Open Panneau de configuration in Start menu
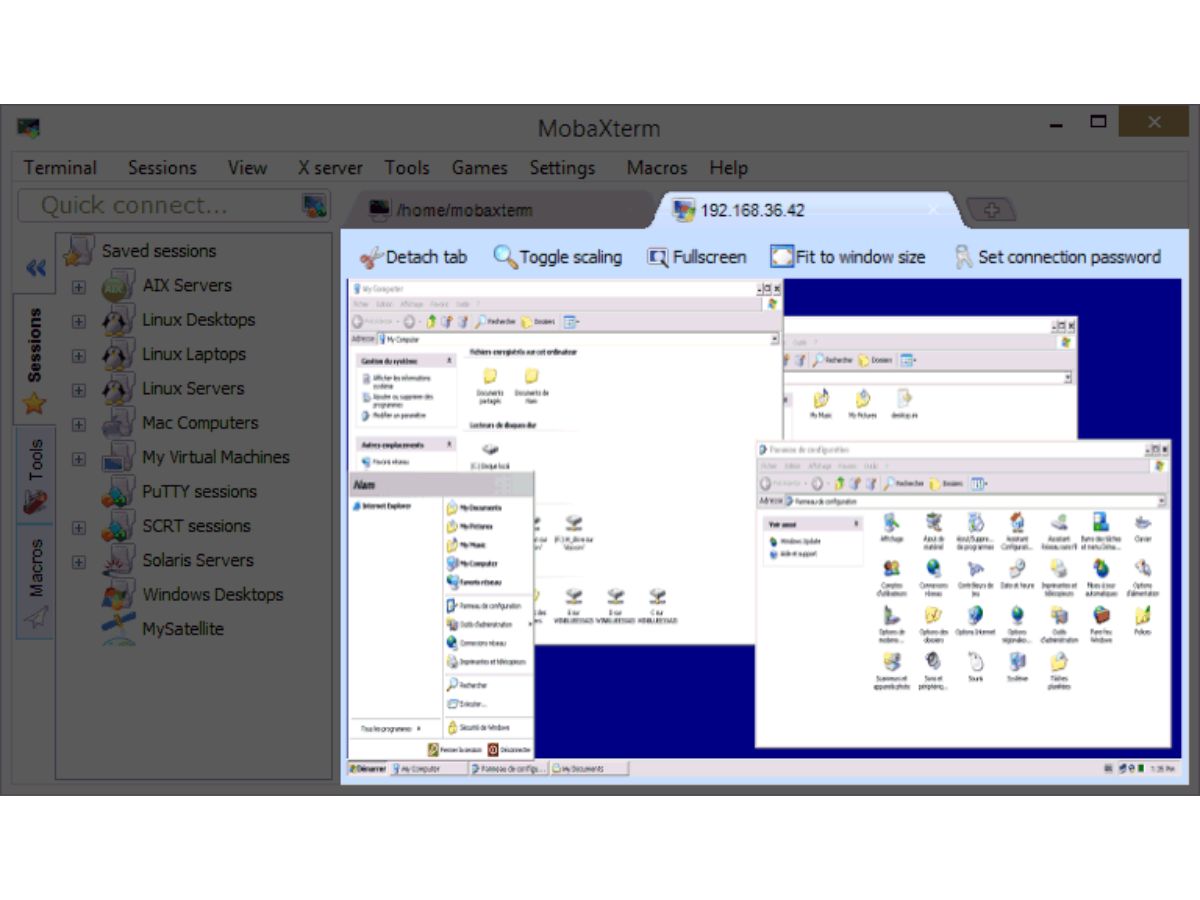Screen dimensions: 1200x900 pos(484,606)
